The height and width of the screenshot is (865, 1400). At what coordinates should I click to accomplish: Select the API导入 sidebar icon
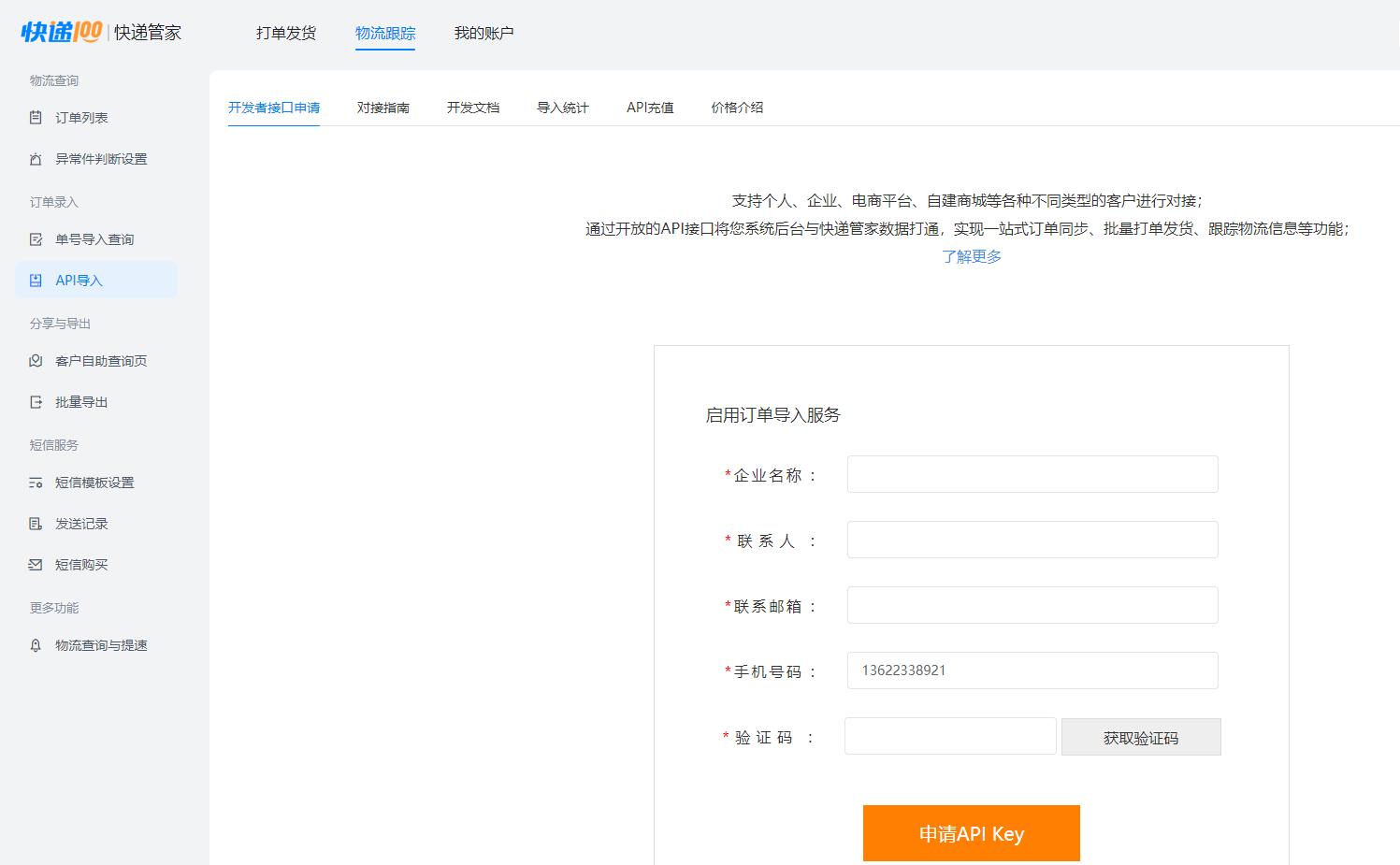81,280
